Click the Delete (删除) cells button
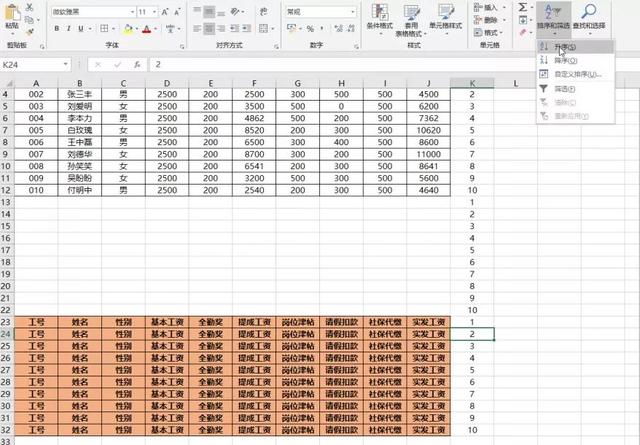The image size is (640, 445). (x=489, y=20)
